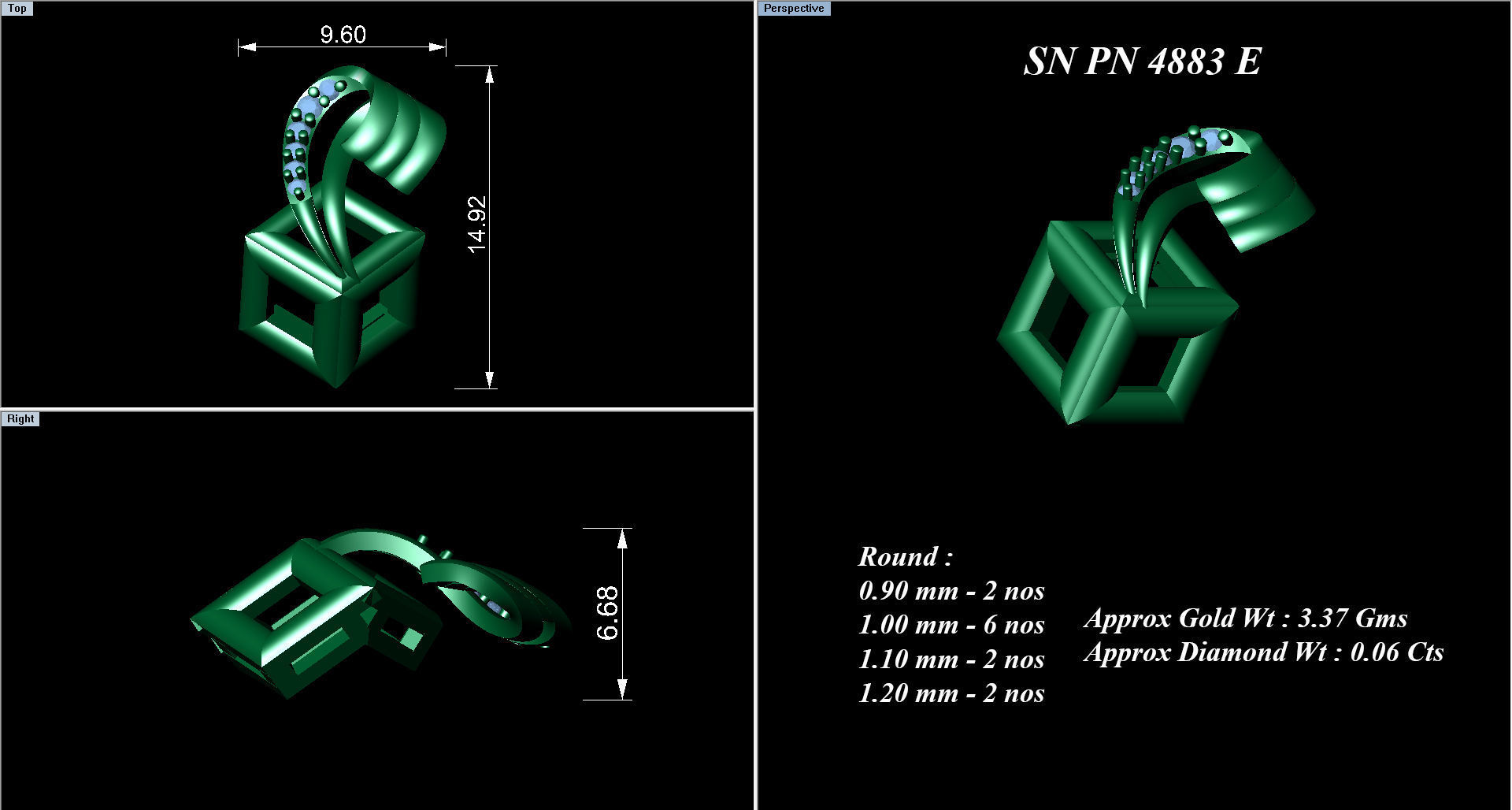Click 'Approx Gold Wt : 3.37 Gms' text

(x=1246, y=619)
